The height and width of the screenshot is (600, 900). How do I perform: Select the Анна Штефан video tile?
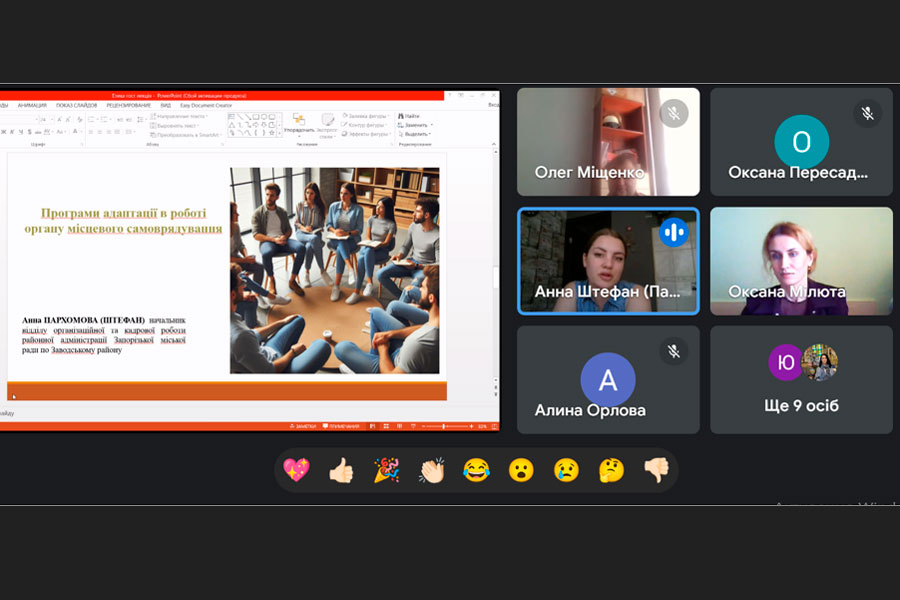pos(608,261)
